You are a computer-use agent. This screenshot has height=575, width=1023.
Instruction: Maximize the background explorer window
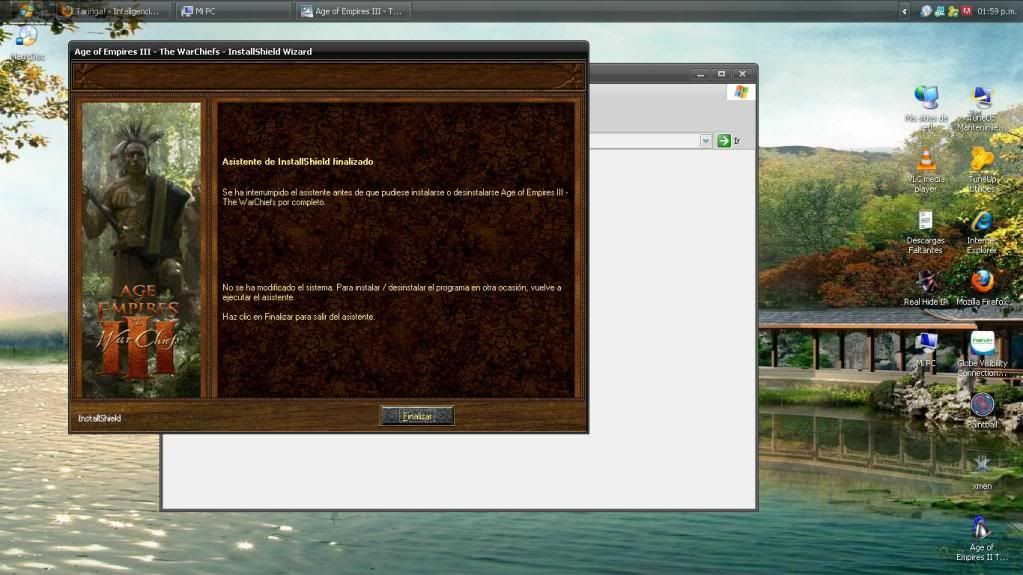[x=721, y=74]
